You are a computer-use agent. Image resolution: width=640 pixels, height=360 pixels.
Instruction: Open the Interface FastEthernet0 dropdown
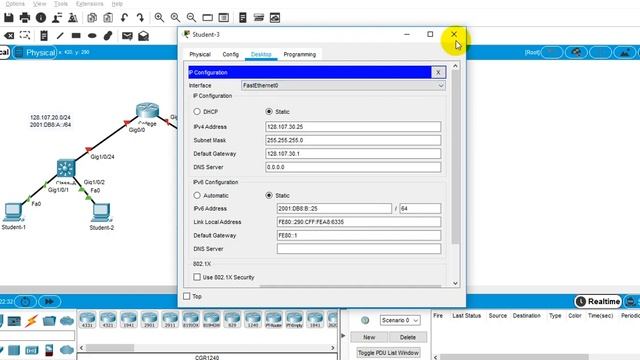click(343, 85)
